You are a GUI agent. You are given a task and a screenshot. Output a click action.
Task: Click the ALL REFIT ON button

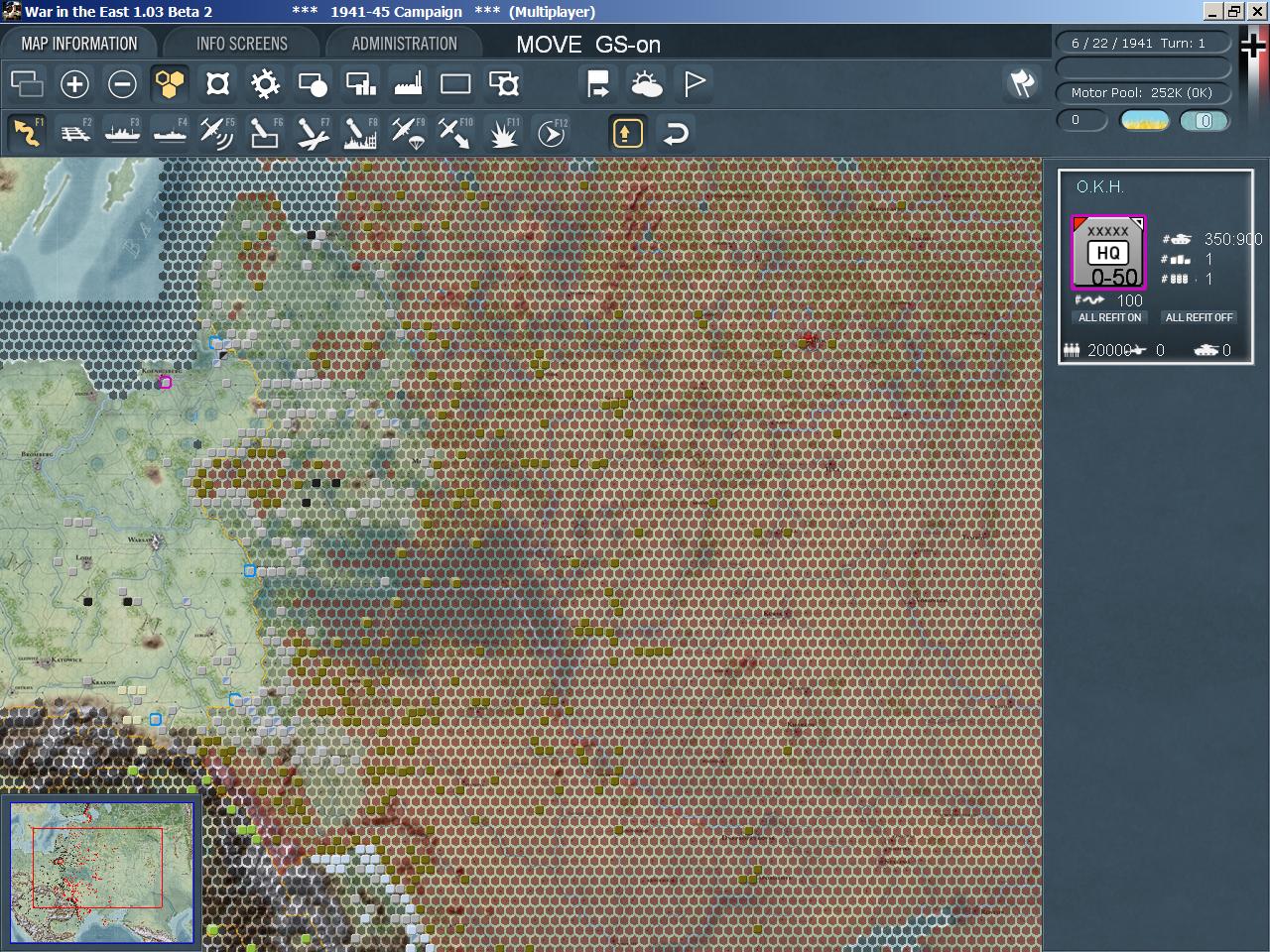pos(1109,317)
